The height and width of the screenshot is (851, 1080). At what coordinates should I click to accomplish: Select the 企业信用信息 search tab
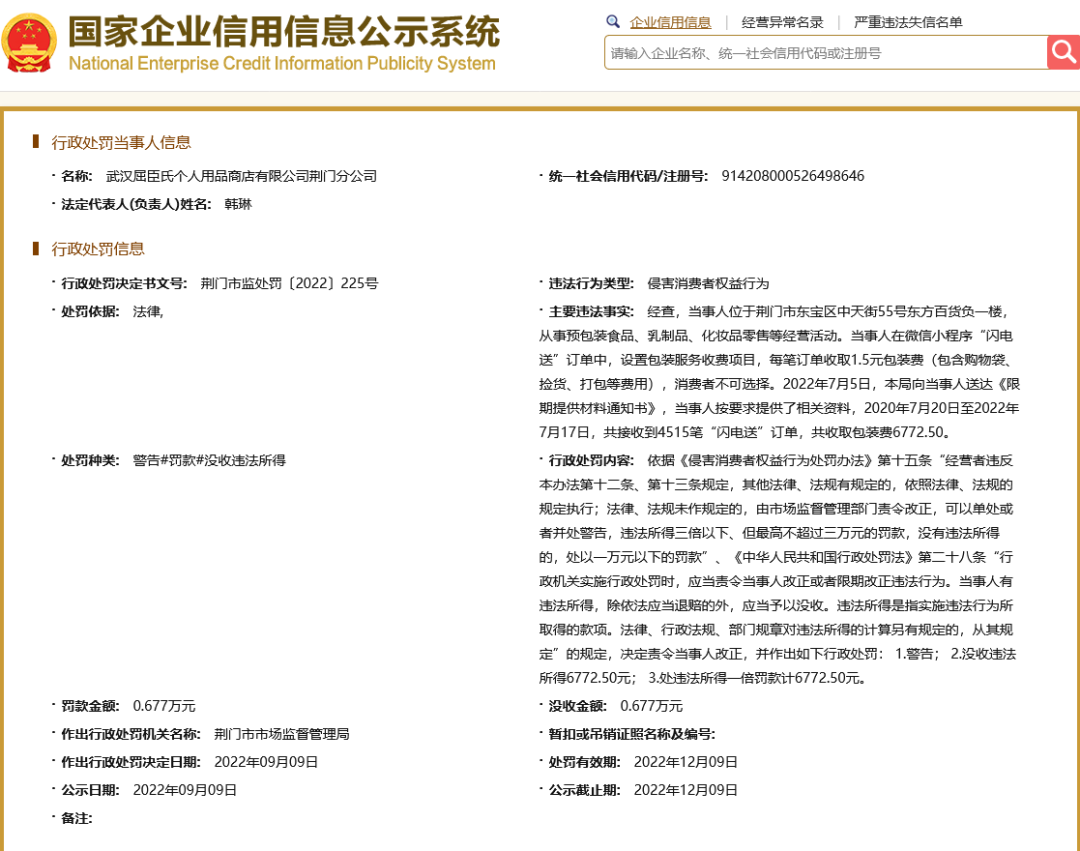[670, 22]
